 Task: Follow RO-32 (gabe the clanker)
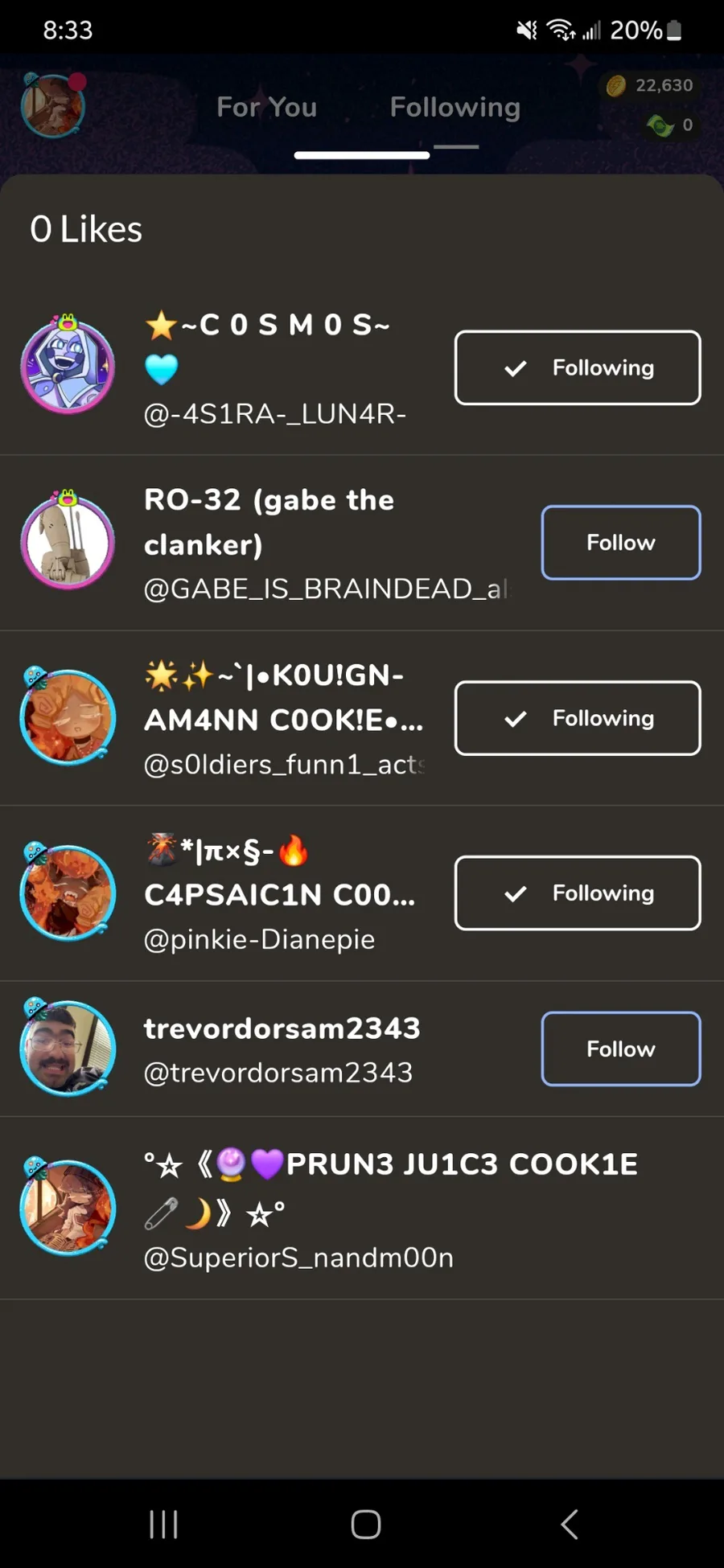[x=621, y=542]
